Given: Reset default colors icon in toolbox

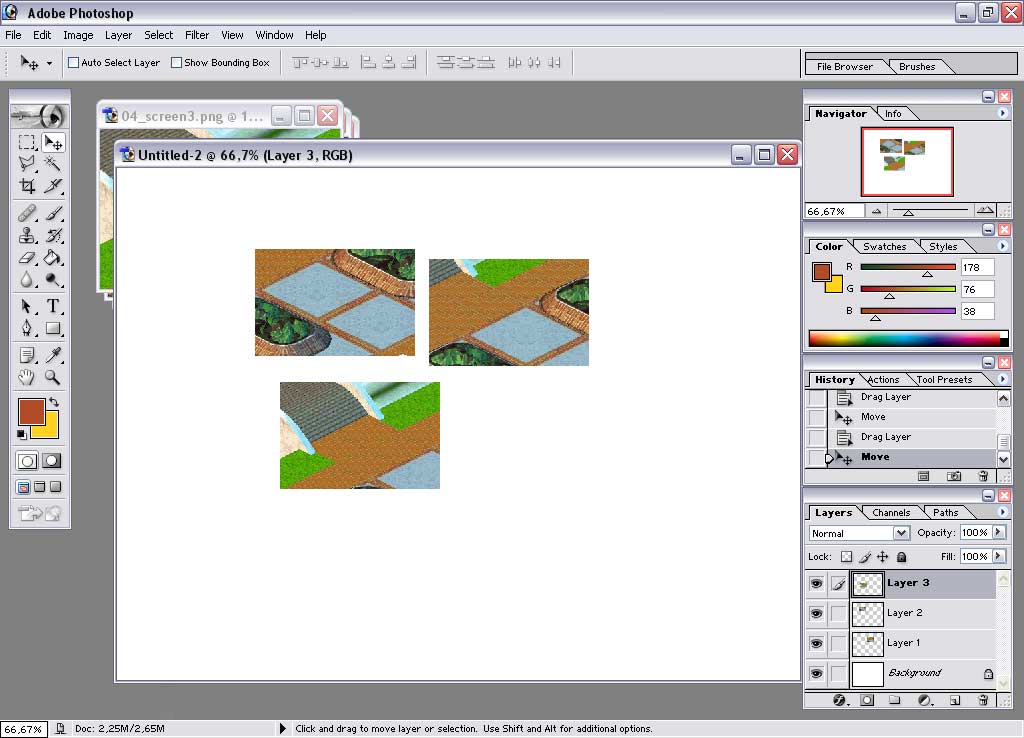Looking at the screenshot, I should (22, 434).
